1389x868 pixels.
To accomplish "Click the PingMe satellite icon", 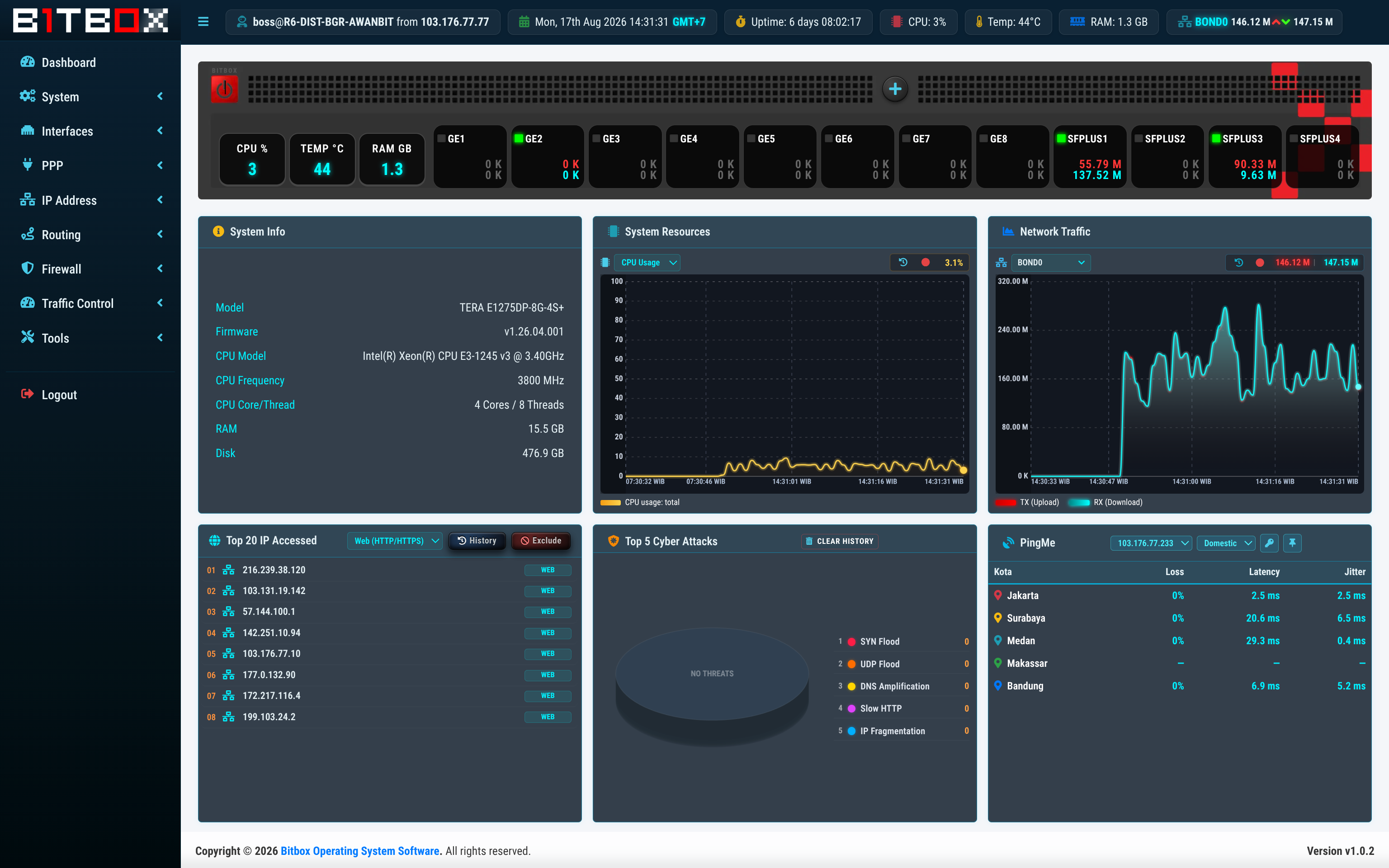I will (x=1008, y=542).
